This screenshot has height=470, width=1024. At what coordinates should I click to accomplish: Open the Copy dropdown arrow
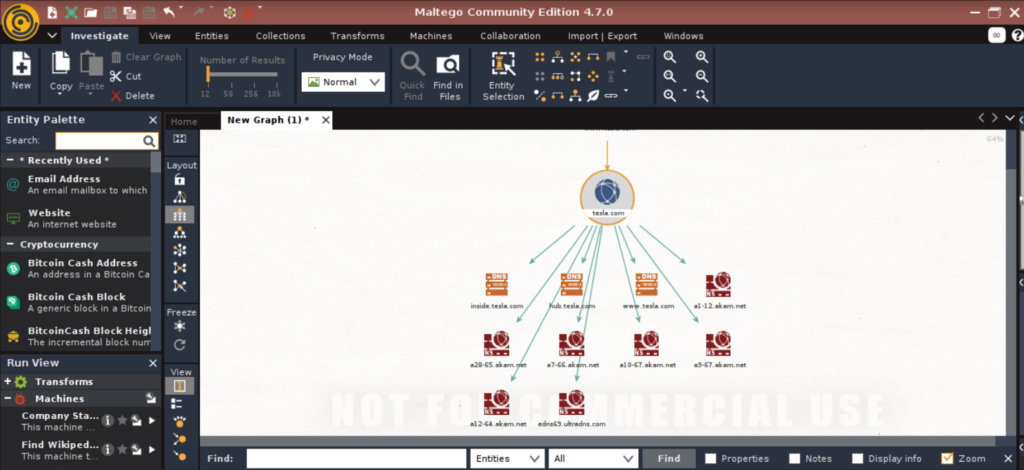pyautogui.click(x=61, y=95)
